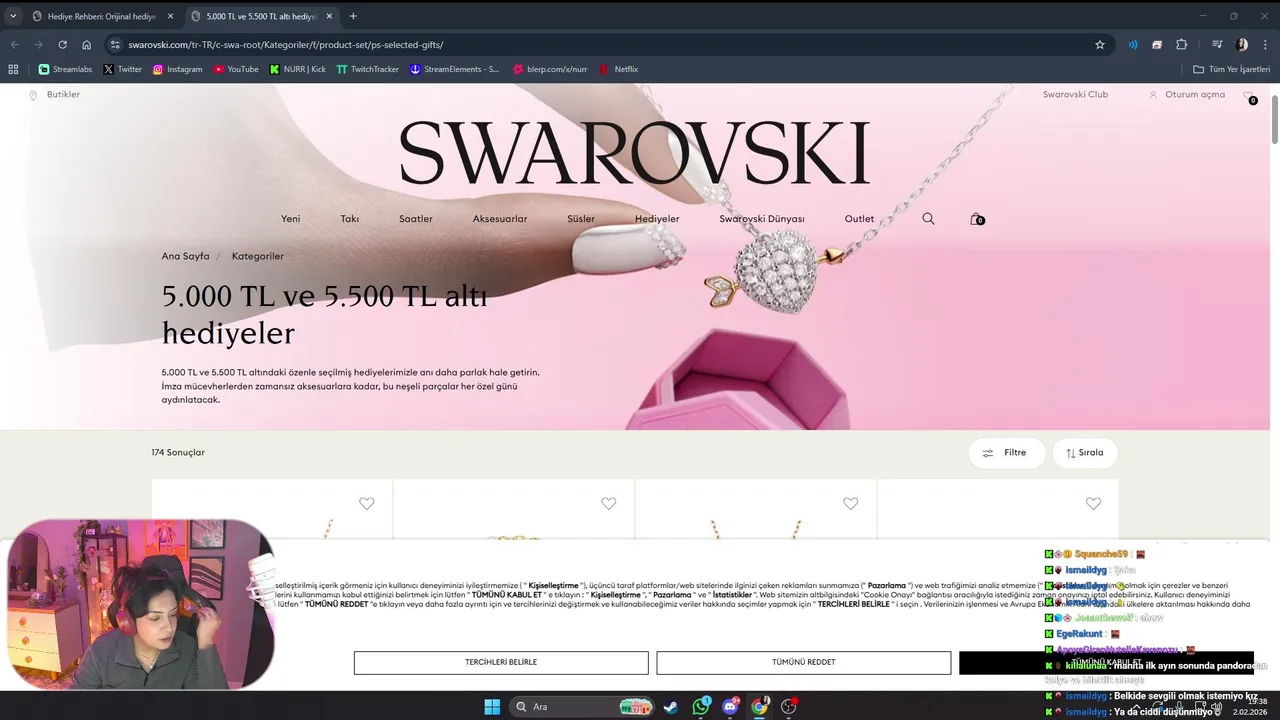The width and height of the screenshot is (1280, 720).
Task: Open the shopping bag icon in the navigation
Action: (x=976, y=219)
